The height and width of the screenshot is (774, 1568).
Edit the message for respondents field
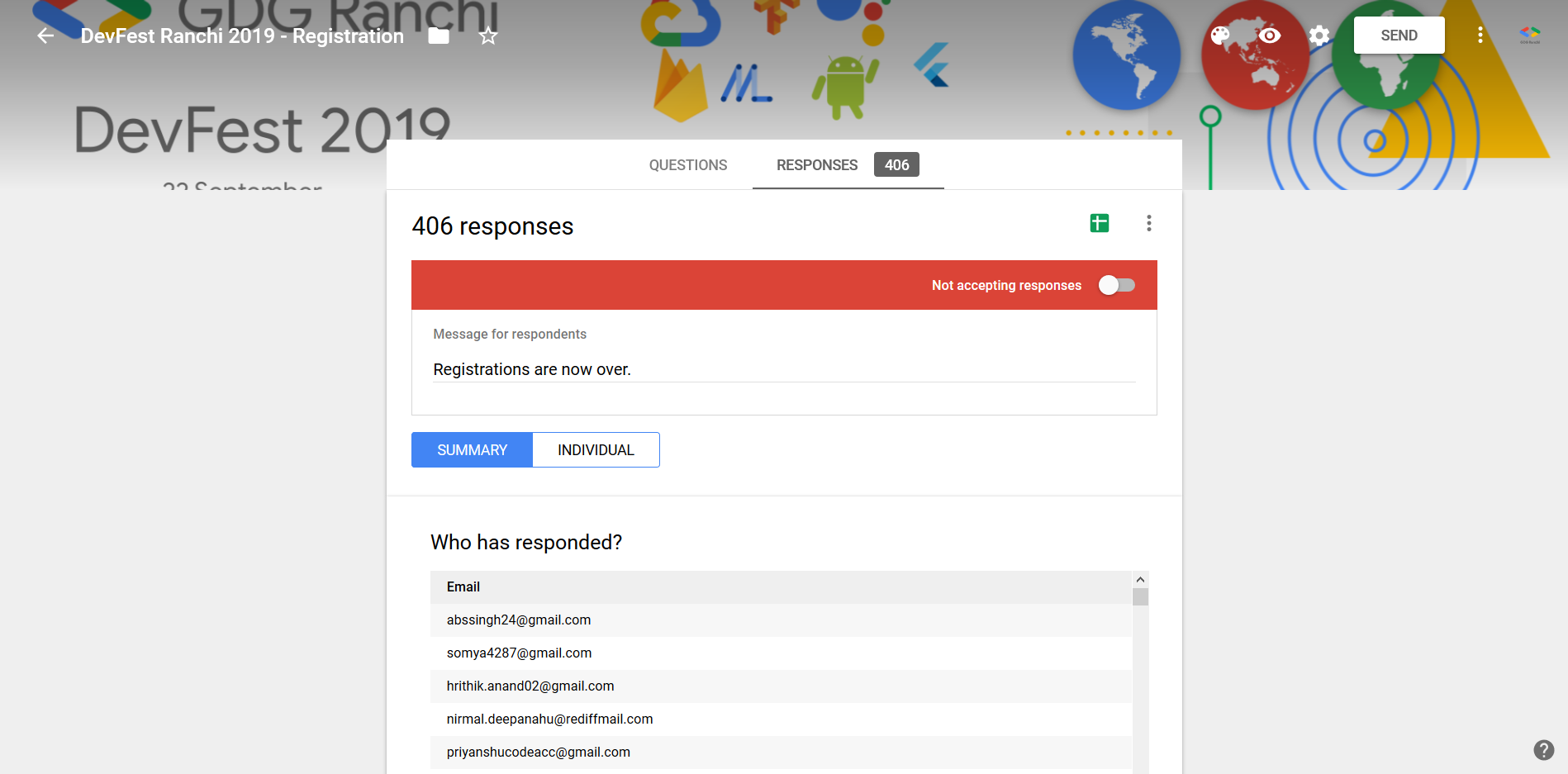784,369
